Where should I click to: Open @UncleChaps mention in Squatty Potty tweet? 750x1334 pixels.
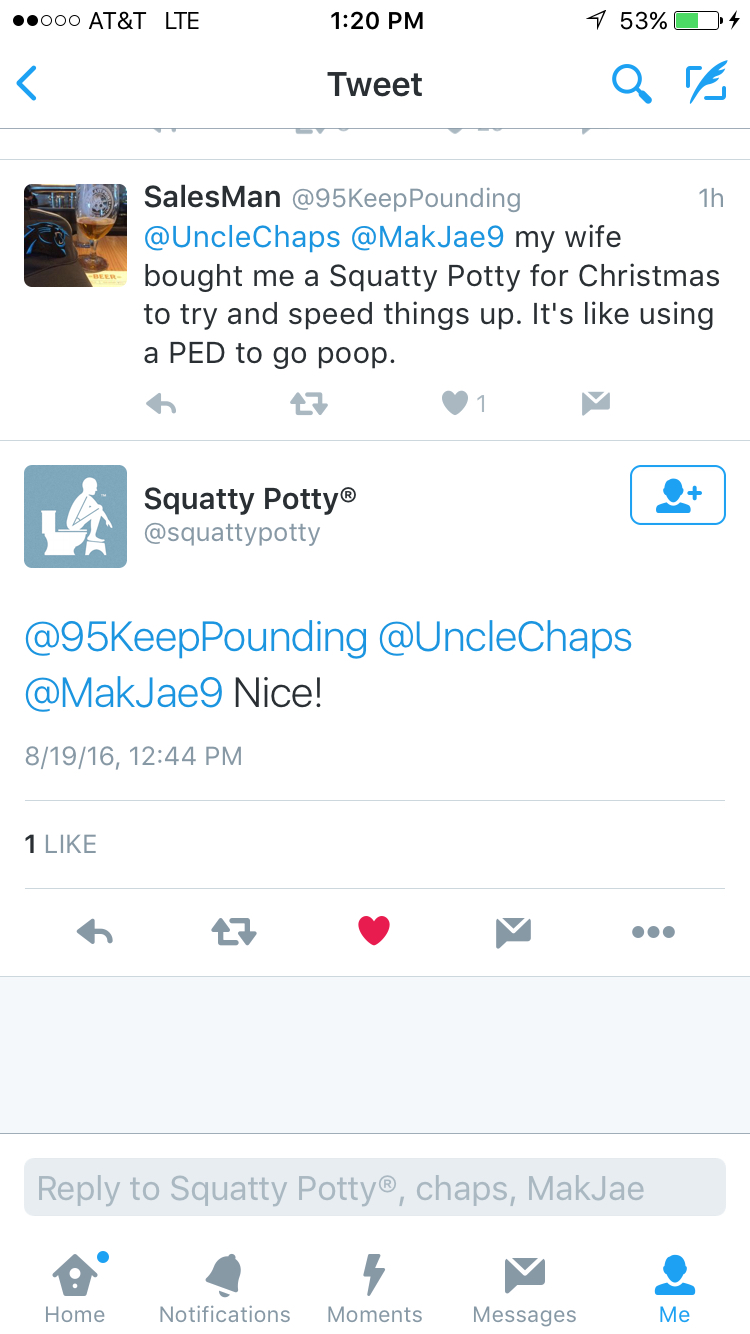coord(505,638)
